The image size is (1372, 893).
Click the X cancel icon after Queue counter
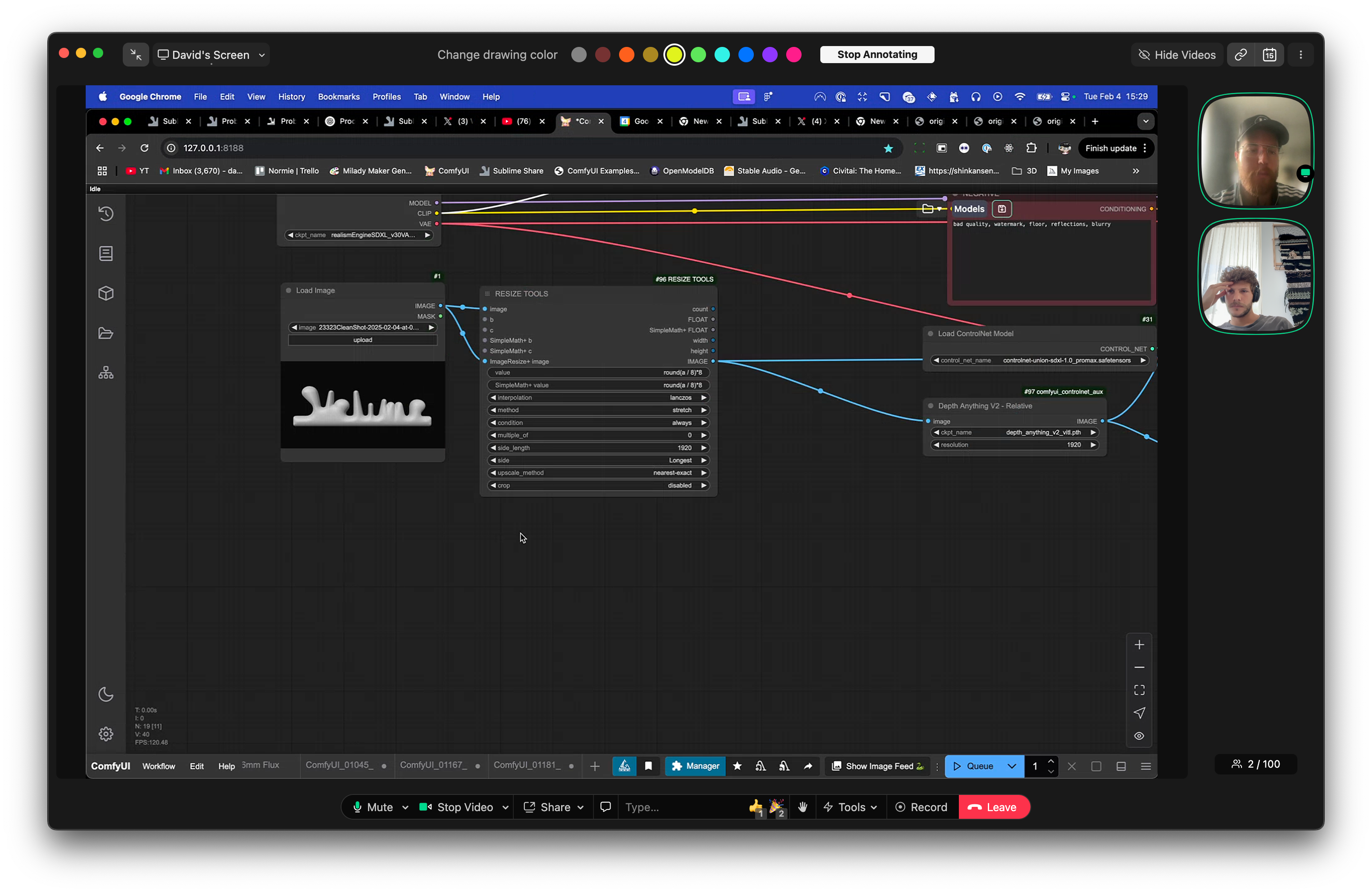(1072, 765)
